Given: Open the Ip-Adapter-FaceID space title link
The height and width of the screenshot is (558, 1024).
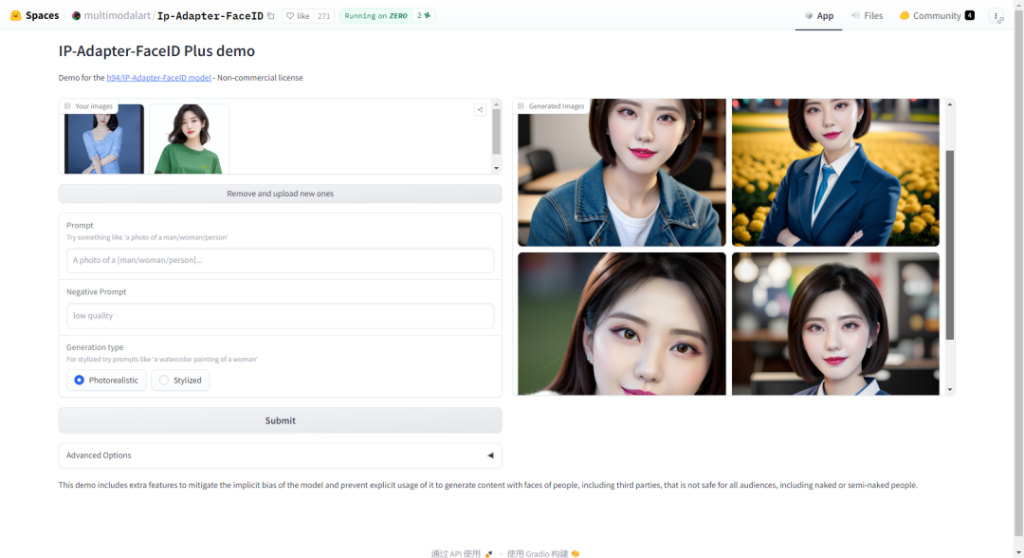Looking at the screenshot, I should (x=210, y=16).
